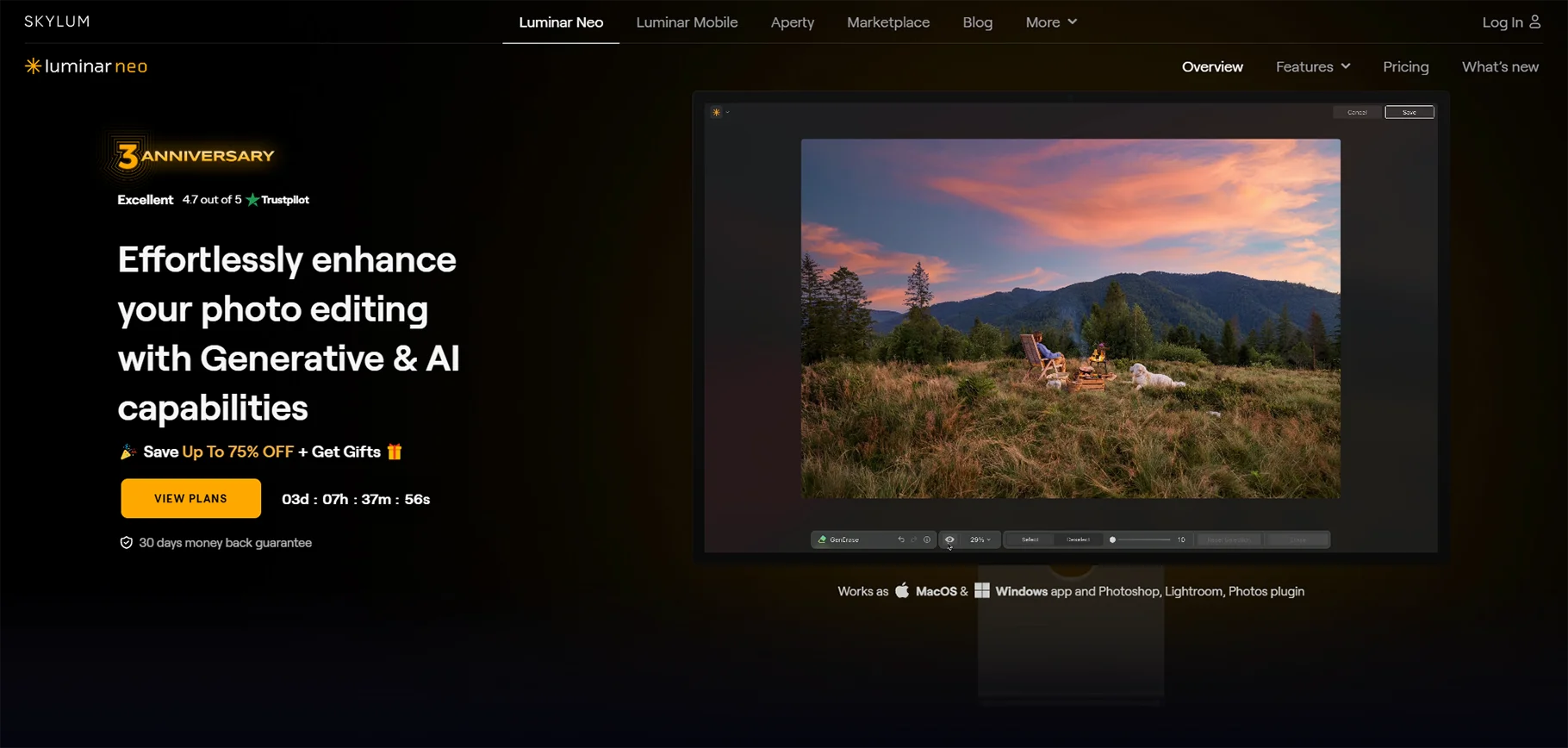Click the GenErase eraser icon in the preview toolbar
Screen dimensions: 1568x748
[x=822, y=539]
